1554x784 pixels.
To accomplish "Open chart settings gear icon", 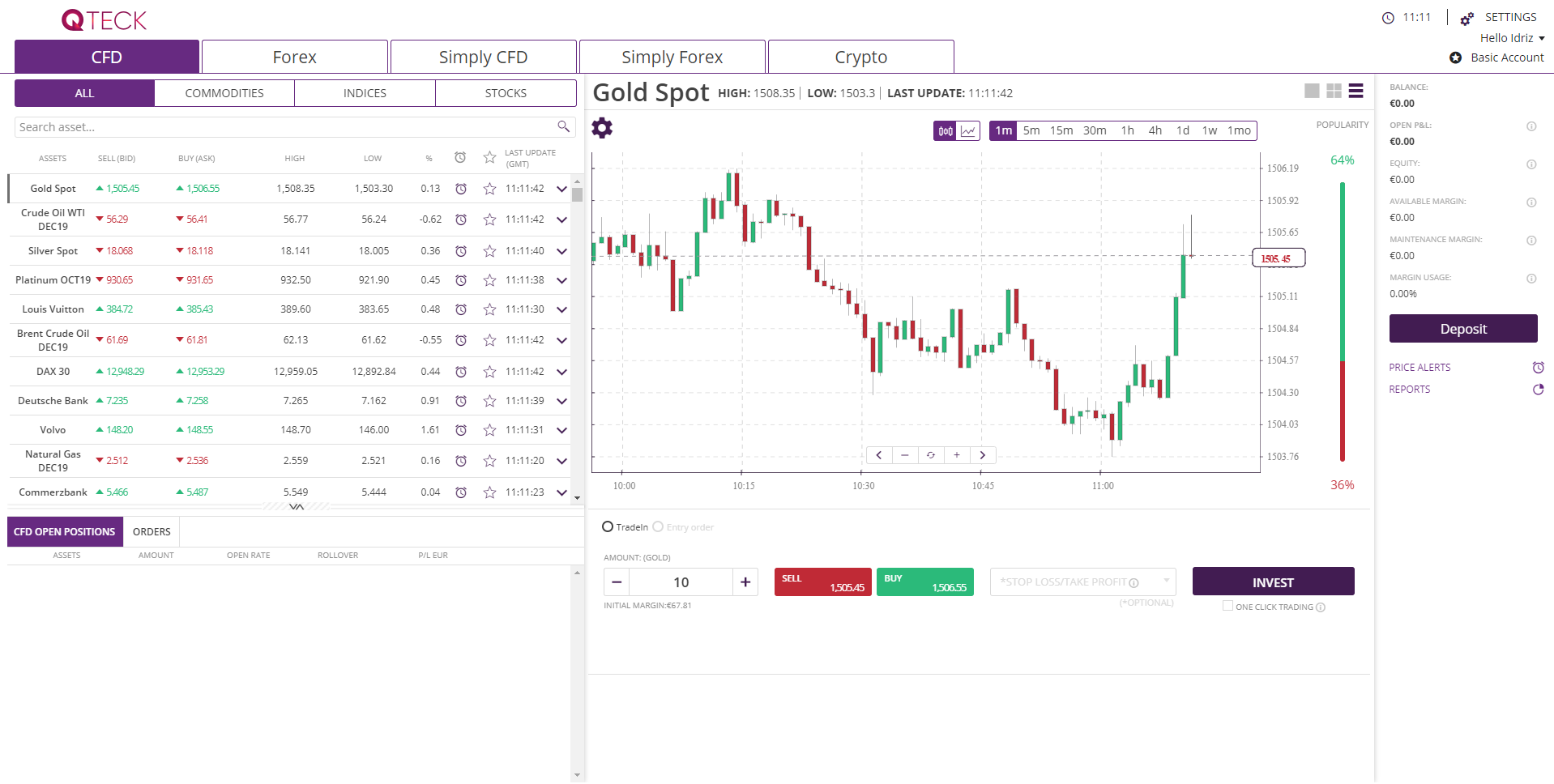I will [x=602, y=128].
